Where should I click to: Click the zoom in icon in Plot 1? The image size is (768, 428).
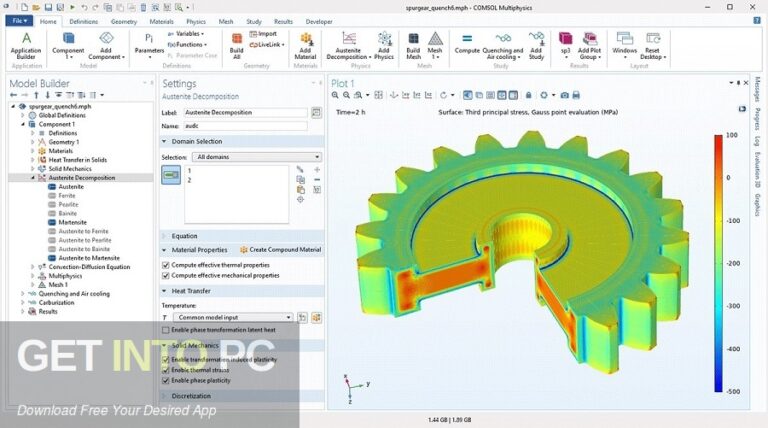click(335, 95)
